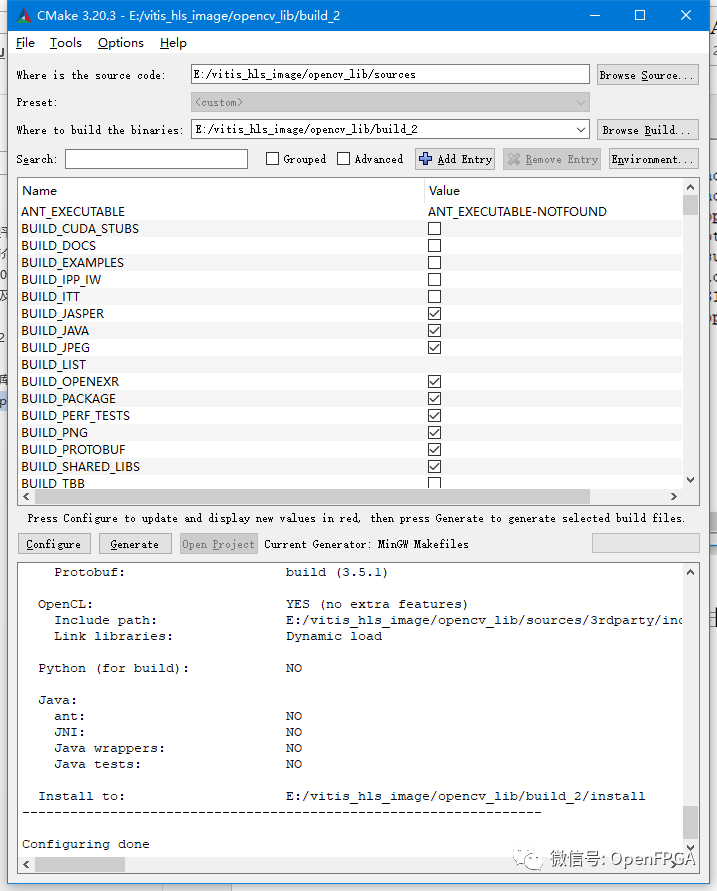Click the source code path field
Viewport: 717px width, 891px height.
point(390,74)
